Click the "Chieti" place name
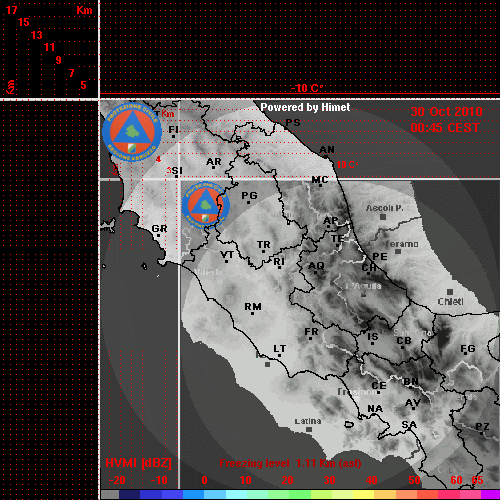500x500 pixels. click(x=450, y=302)
